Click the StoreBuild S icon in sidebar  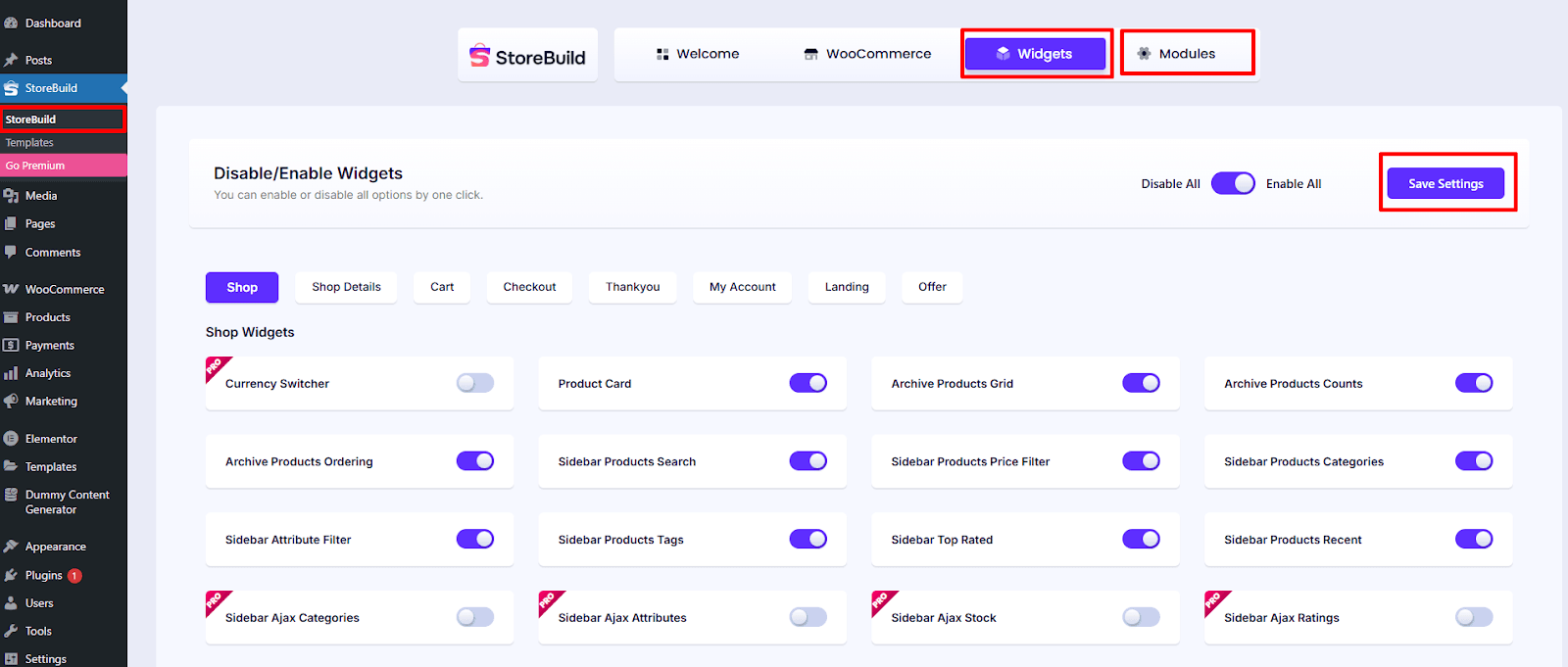[11, 88]
